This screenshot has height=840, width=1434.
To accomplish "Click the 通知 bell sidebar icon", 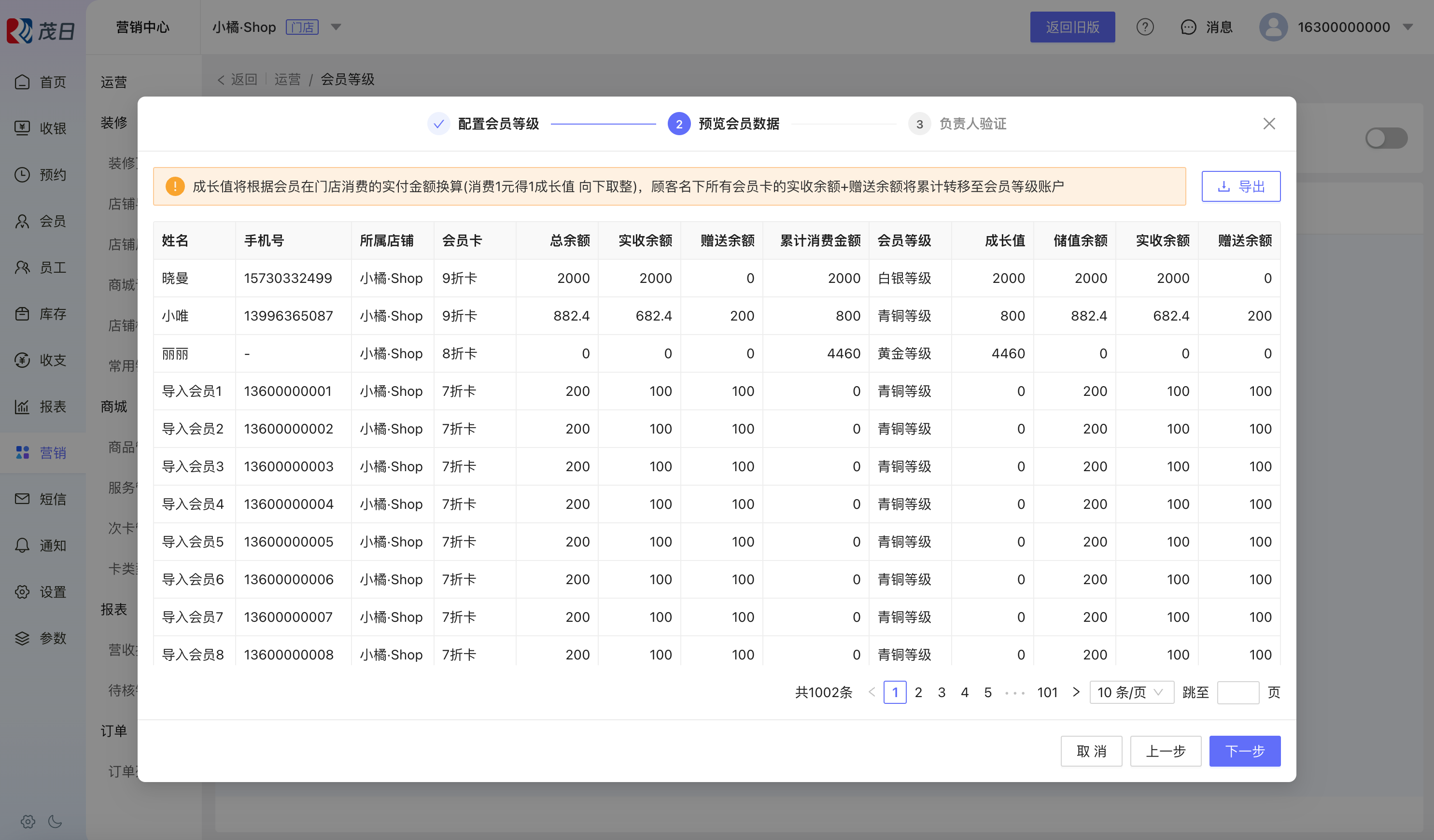I will coord(22,545).
